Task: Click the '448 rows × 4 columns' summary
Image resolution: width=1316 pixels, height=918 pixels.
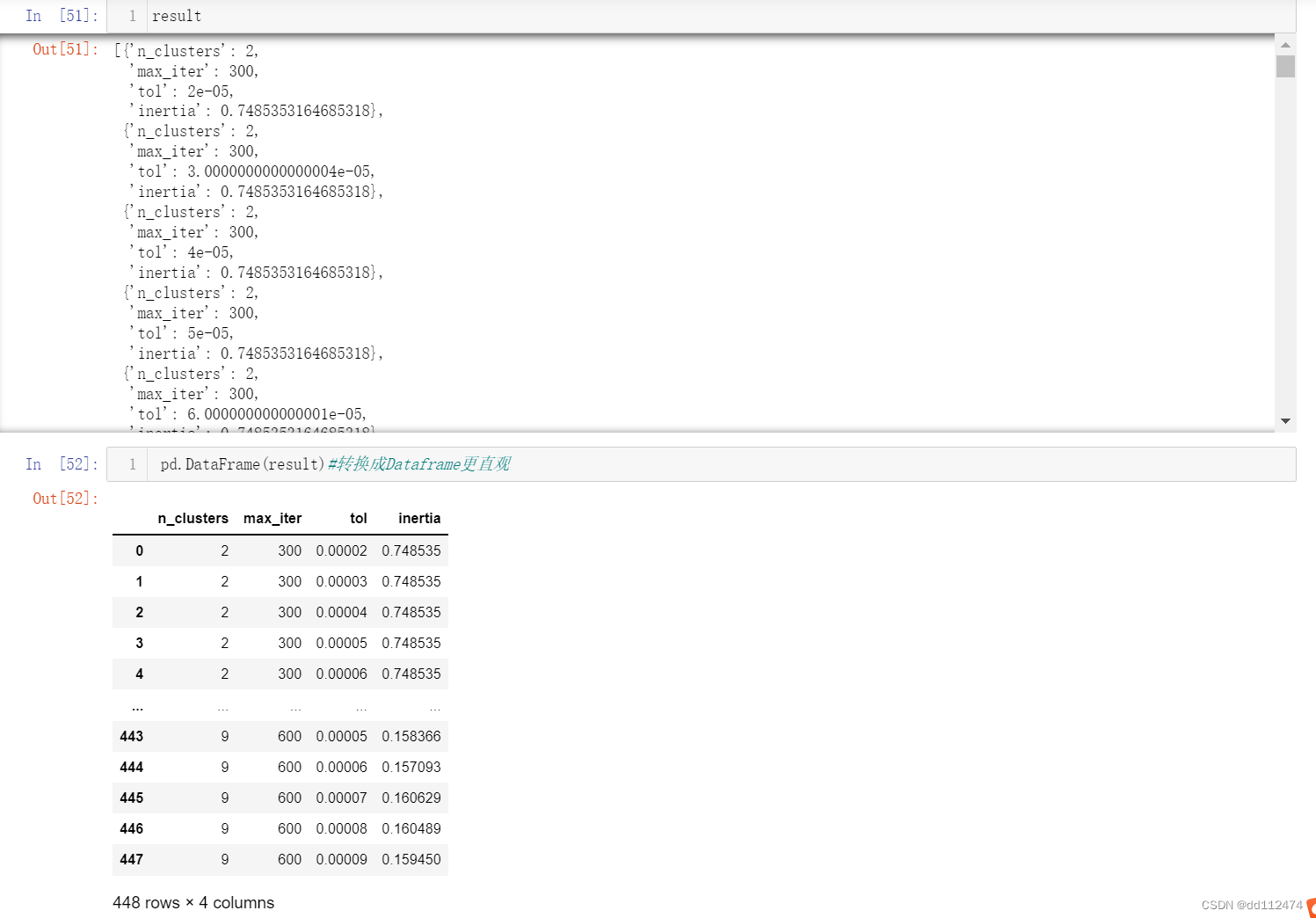Action: click(x=193, y=903)
